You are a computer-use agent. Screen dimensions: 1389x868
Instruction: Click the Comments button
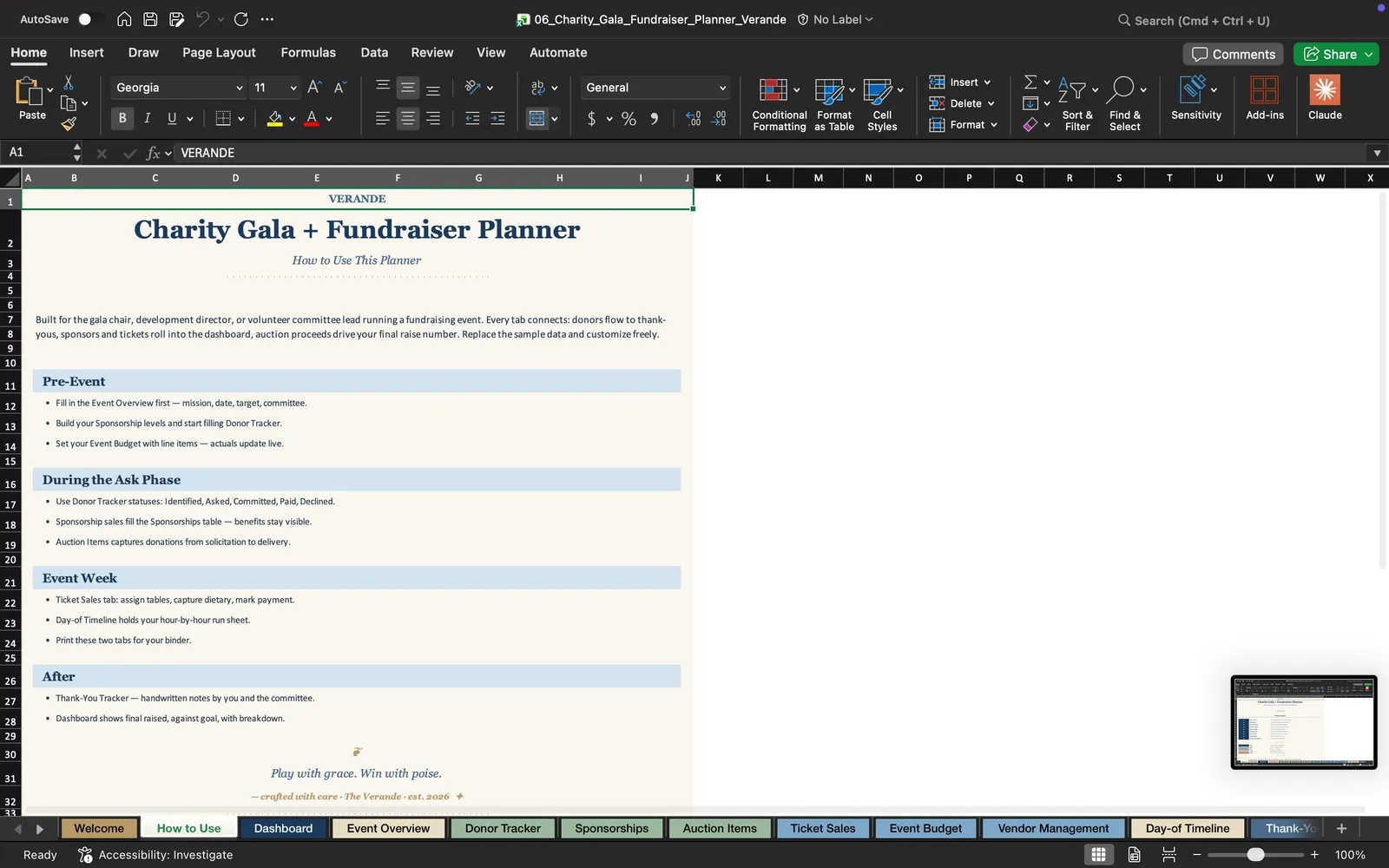[x=1233, y=54]
